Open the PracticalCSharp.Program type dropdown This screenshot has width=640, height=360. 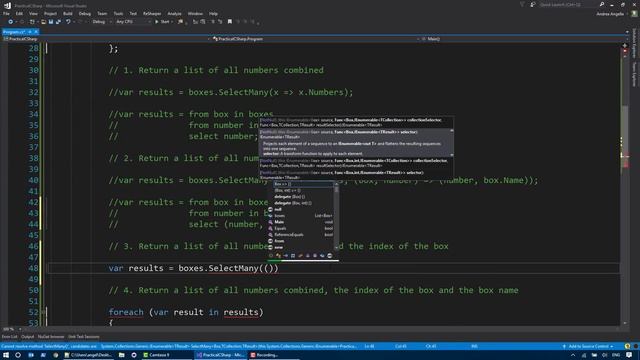coord(316,39)
